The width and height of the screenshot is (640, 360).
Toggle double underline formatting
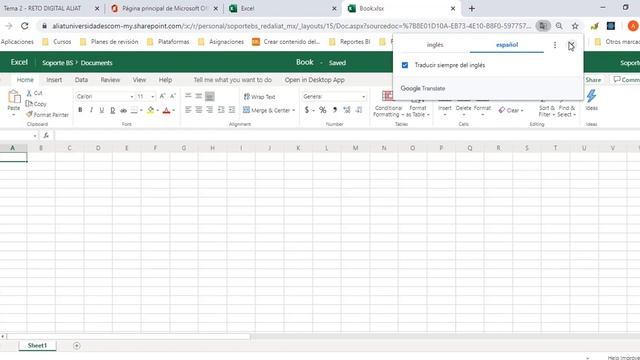coord(113,110)
